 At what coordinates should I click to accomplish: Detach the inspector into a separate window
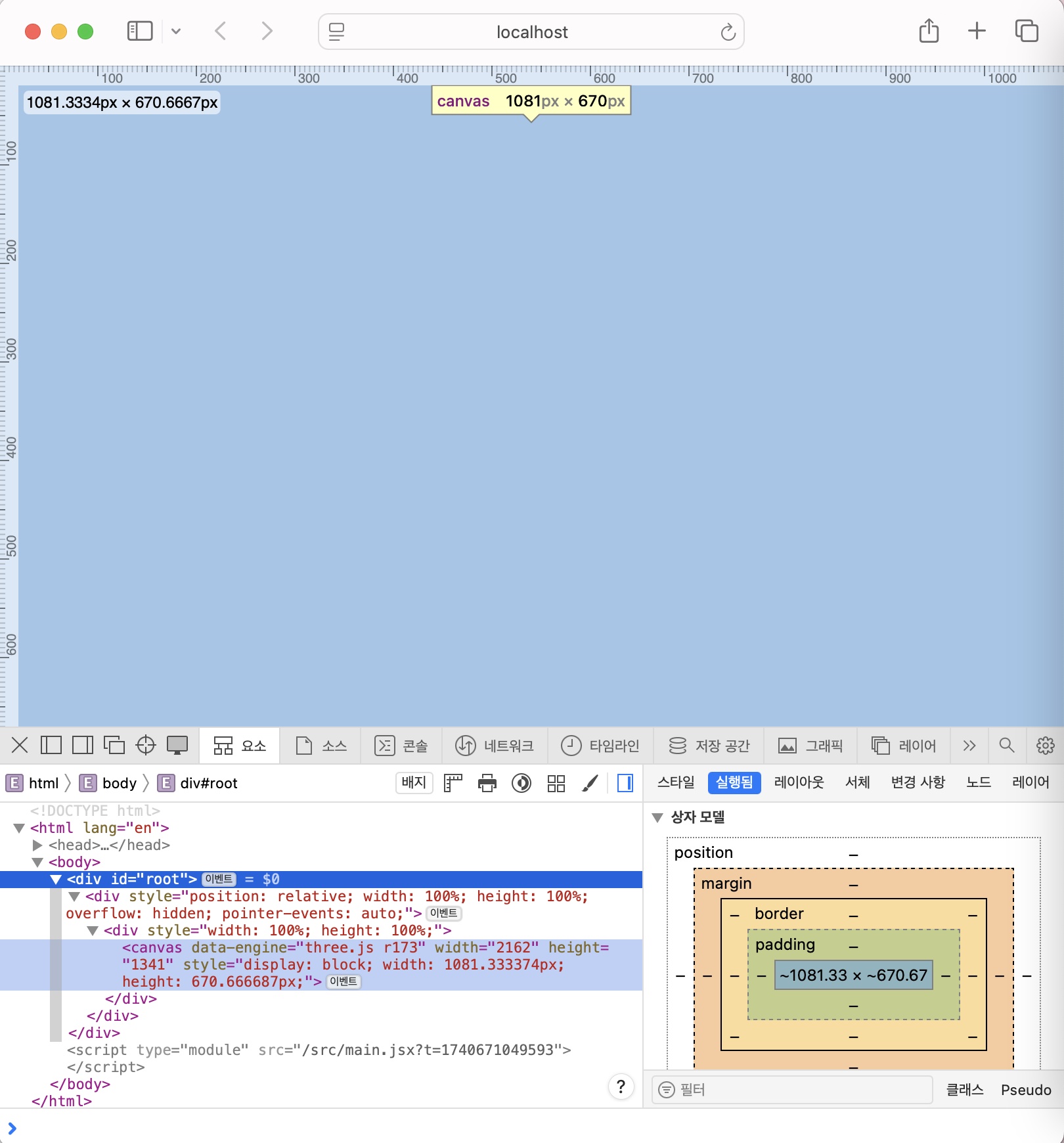pos(114,746)
